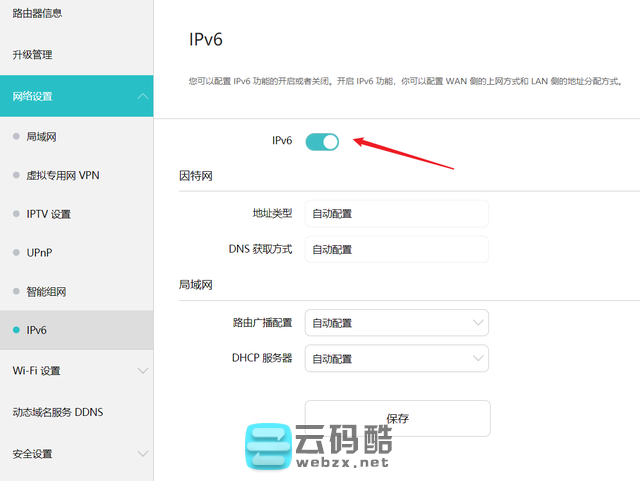Image resolution: width=640 pixels, height=481 pixels.
Task: Select 局域网 in the sidebar
Action: (x=43, y=135)
